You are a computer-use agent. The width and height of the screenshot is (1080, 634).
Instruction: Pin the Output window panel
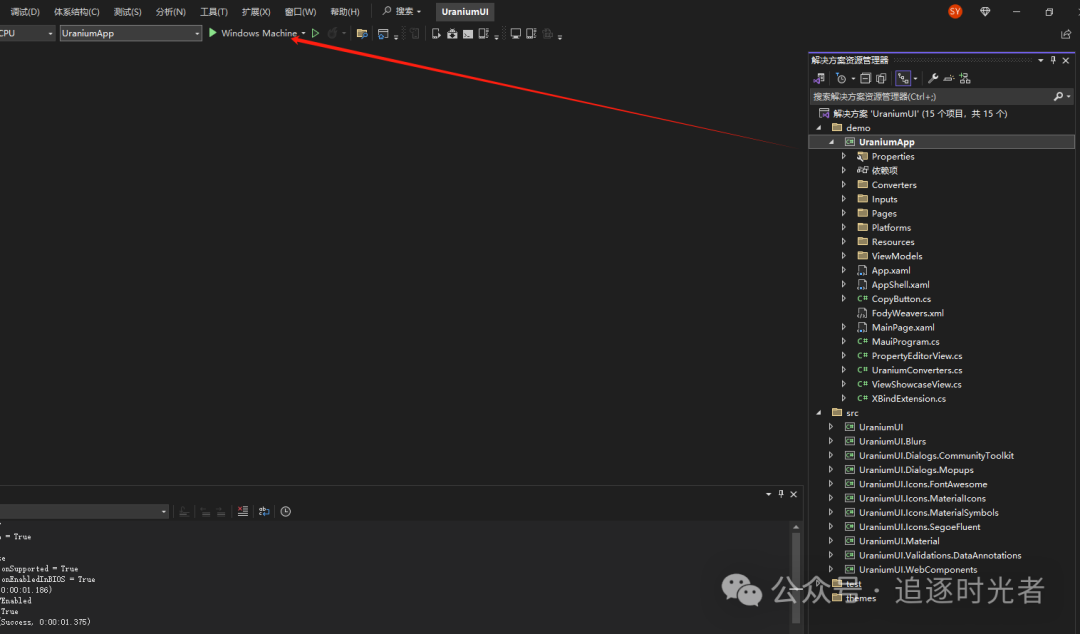tap(781, 493)
